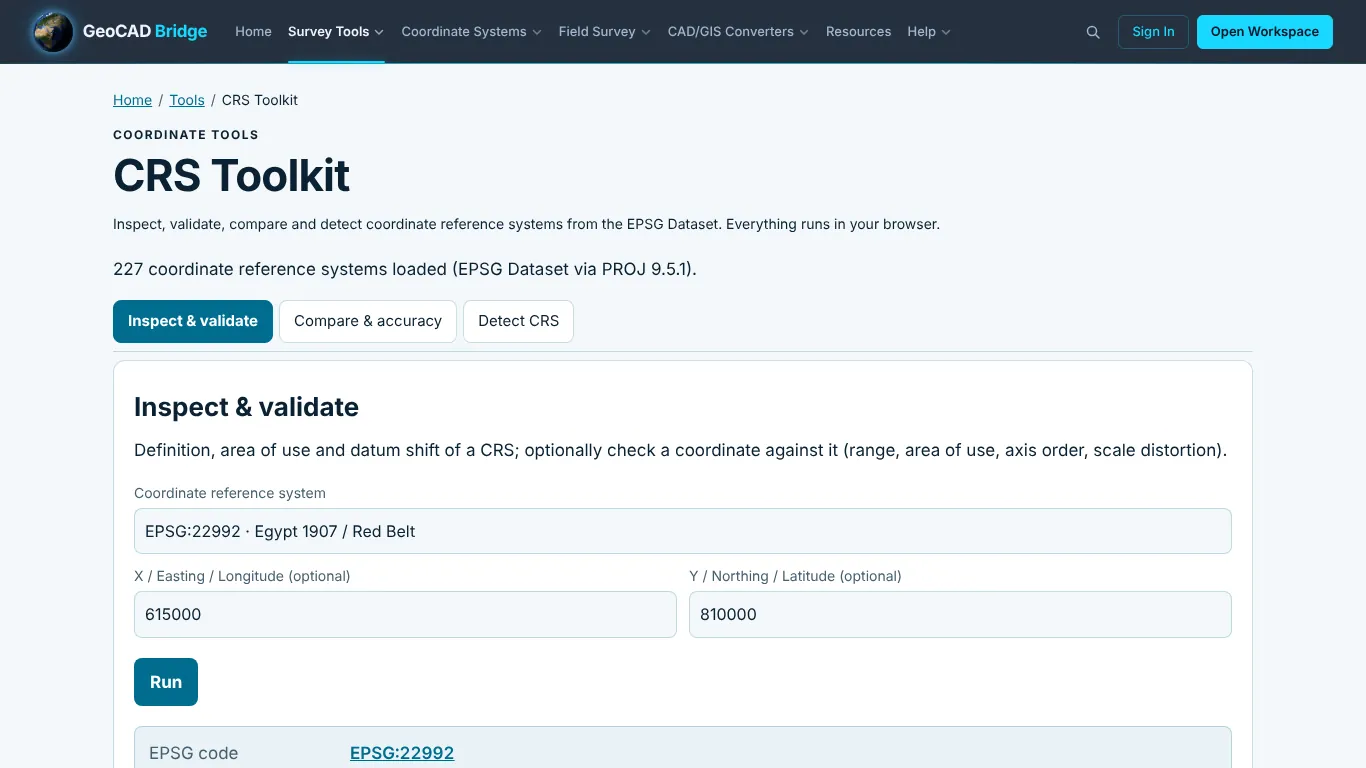This screenshot has width=1366, height=768.
Task: Open the CAD/GIS Converters dropdown
Action: [x=738, y=32]
